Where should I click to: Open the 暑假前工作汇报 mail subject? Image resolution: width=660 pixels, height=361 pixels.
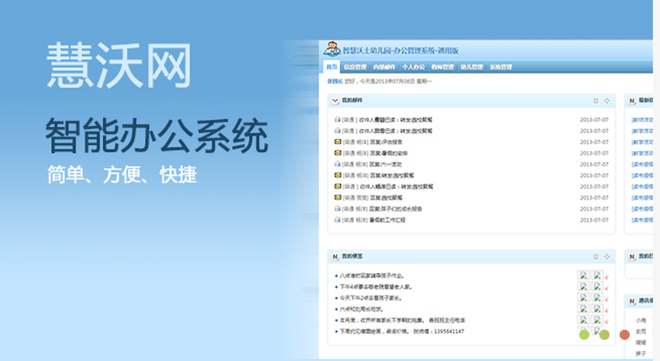click(388, 220)
